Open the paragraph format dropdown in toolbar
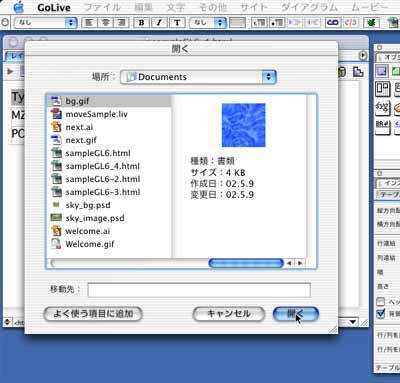This screenshot has width=400, height=383. [x=45, y=23]
